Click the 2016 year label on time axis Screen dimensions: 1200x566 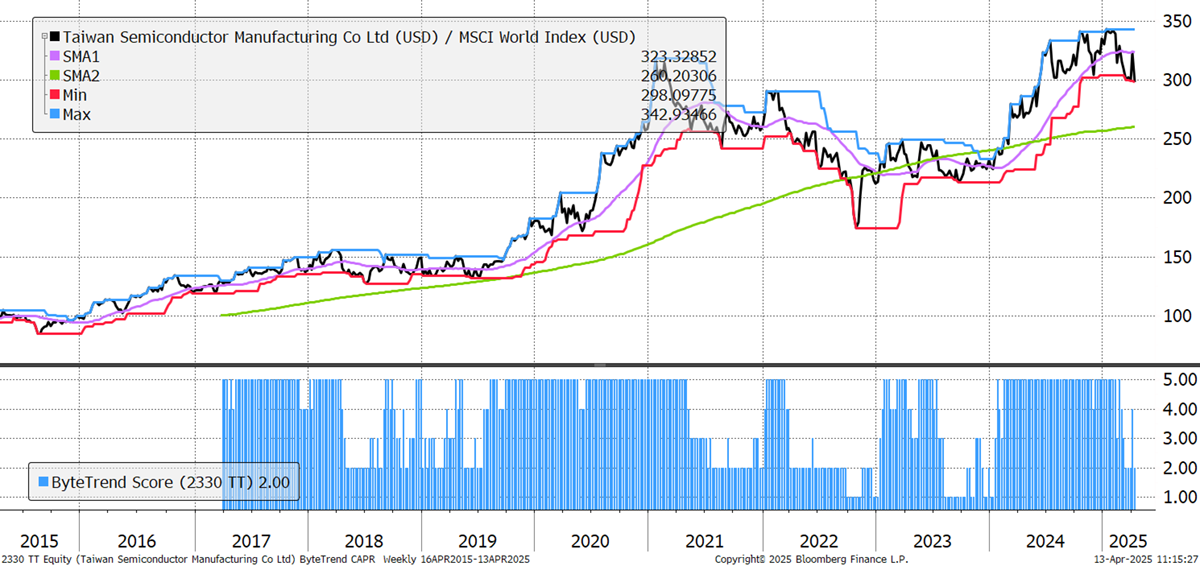tap(136, 541)
